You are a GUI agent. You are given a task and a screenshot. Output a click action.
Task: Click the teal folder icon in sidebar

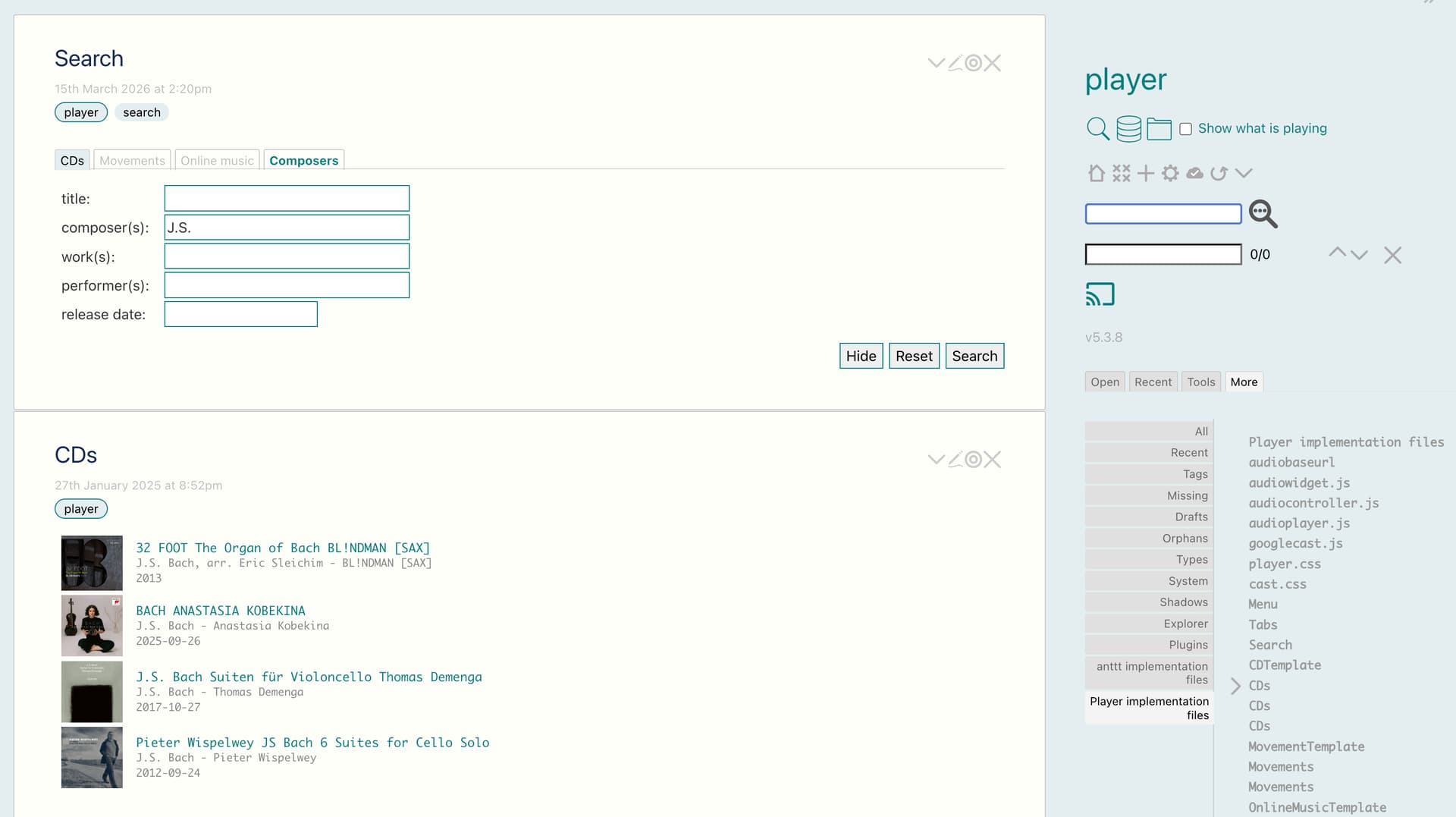(x=1159, y=129)
